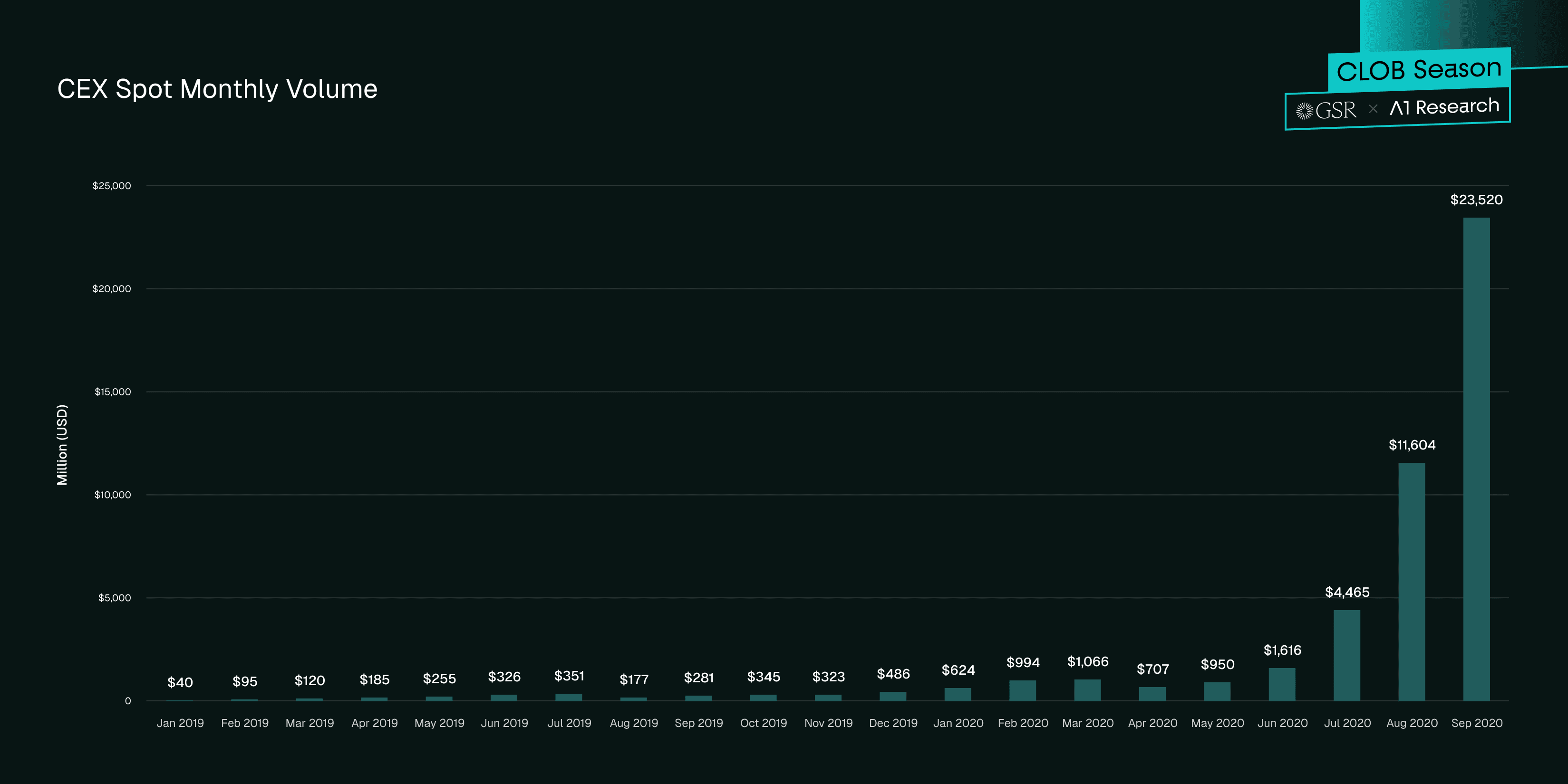Click the Mar 2019 axis label
This screenshot has height=784, width=1568.
(x=310, y=723)
